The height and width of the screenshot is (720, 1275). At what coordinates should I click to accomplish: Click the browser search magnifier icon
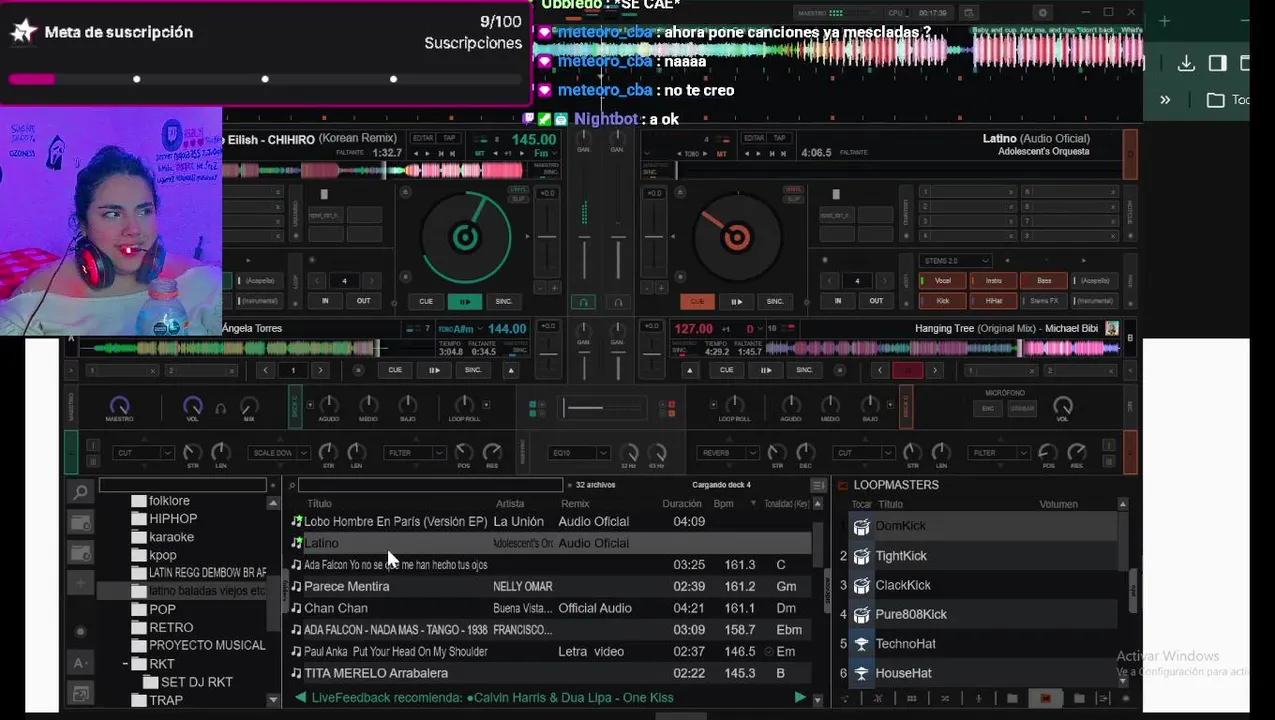click(x=81, y=491)
